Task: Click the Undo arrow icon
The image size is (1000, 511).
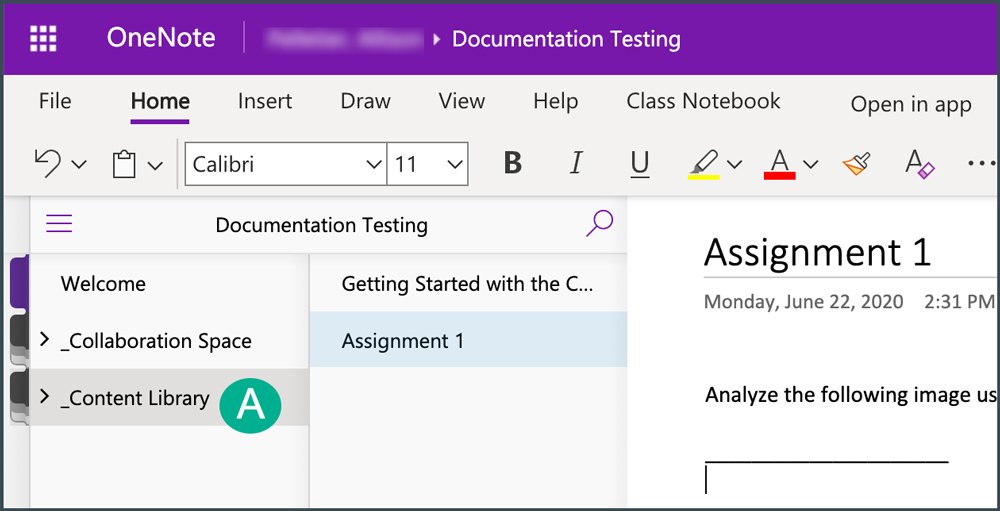Action: click(47, 164)
